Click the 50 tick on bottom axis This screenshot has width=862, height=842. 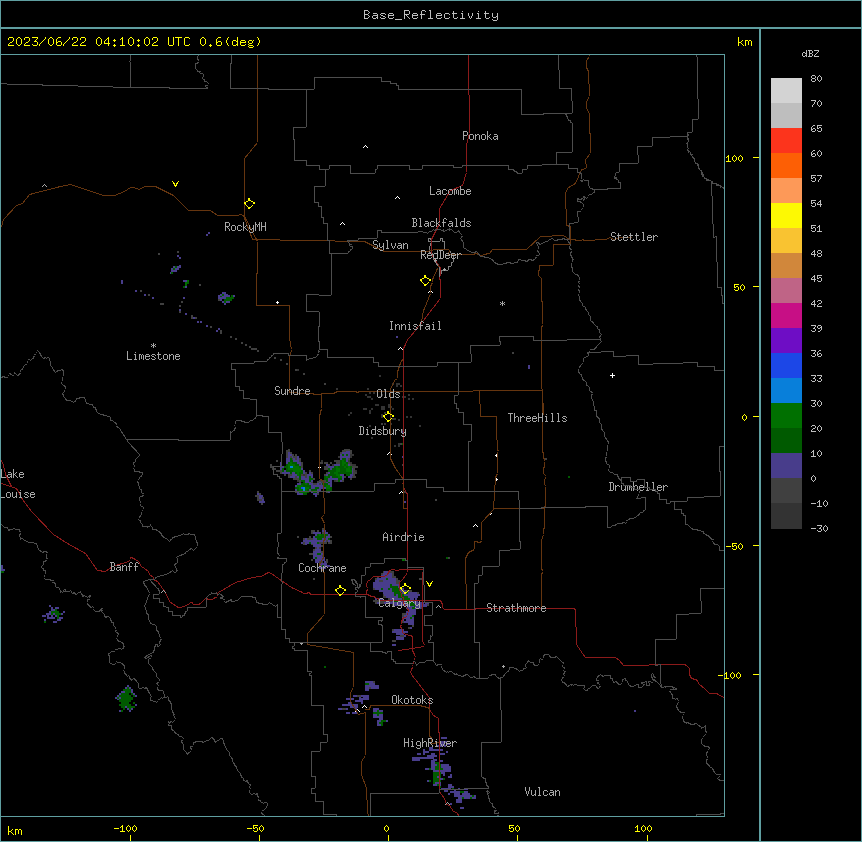pos(515,828)
